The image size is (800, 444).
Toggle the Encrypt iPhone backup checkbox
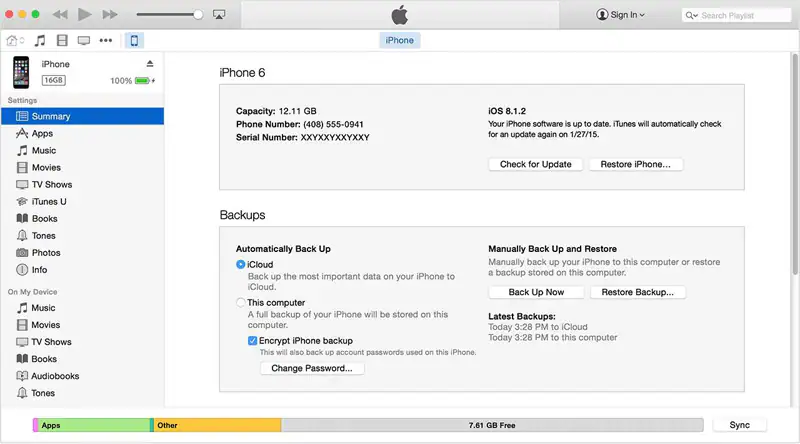point(252,340)
